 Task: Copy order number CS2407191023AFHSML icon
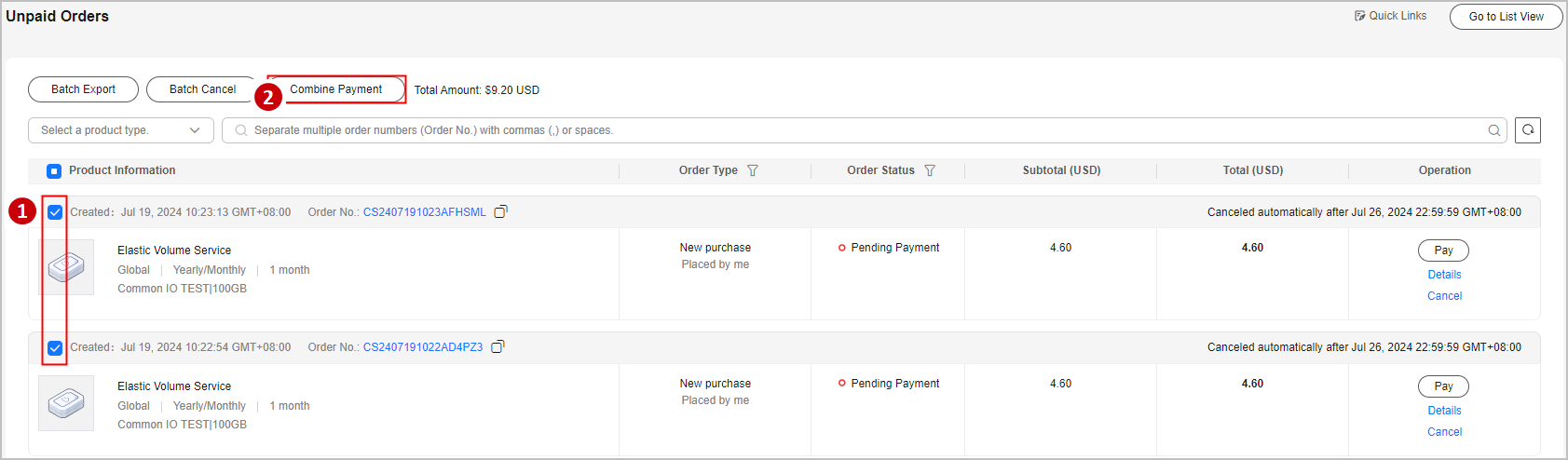pyautogui.click(x=500, y=211)
